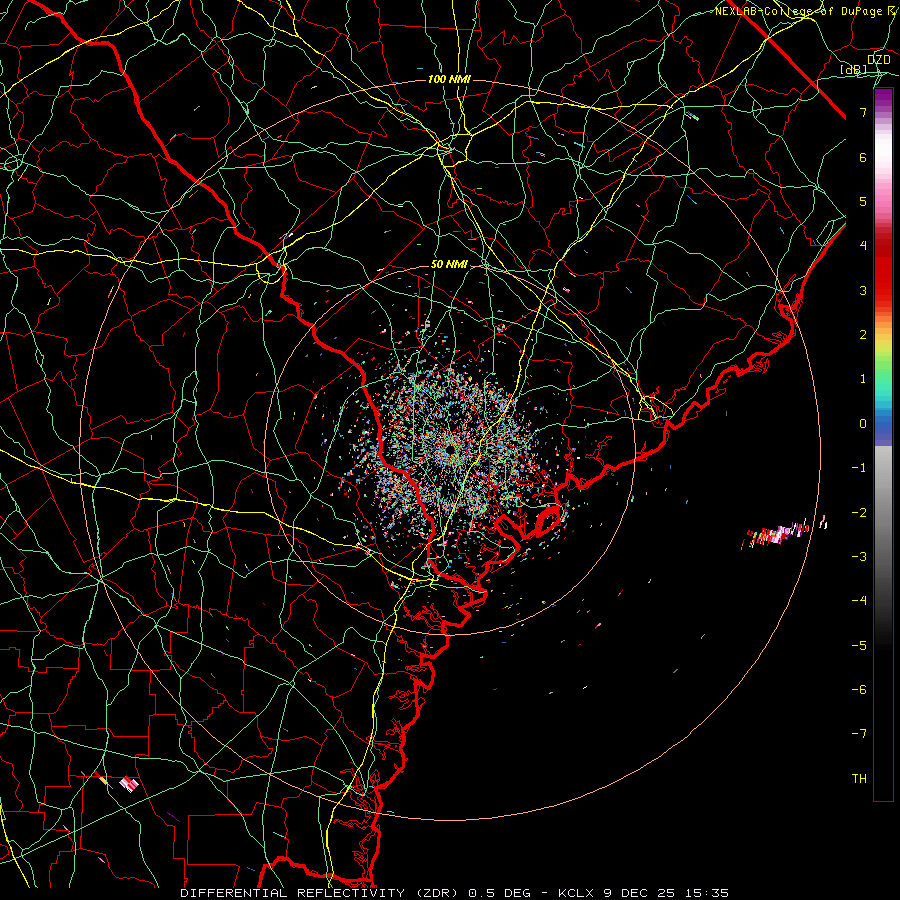The height and width of the screenshot is (900, 900).
Task: Click the "-3" value on the color scale
Action: point(859,557)
